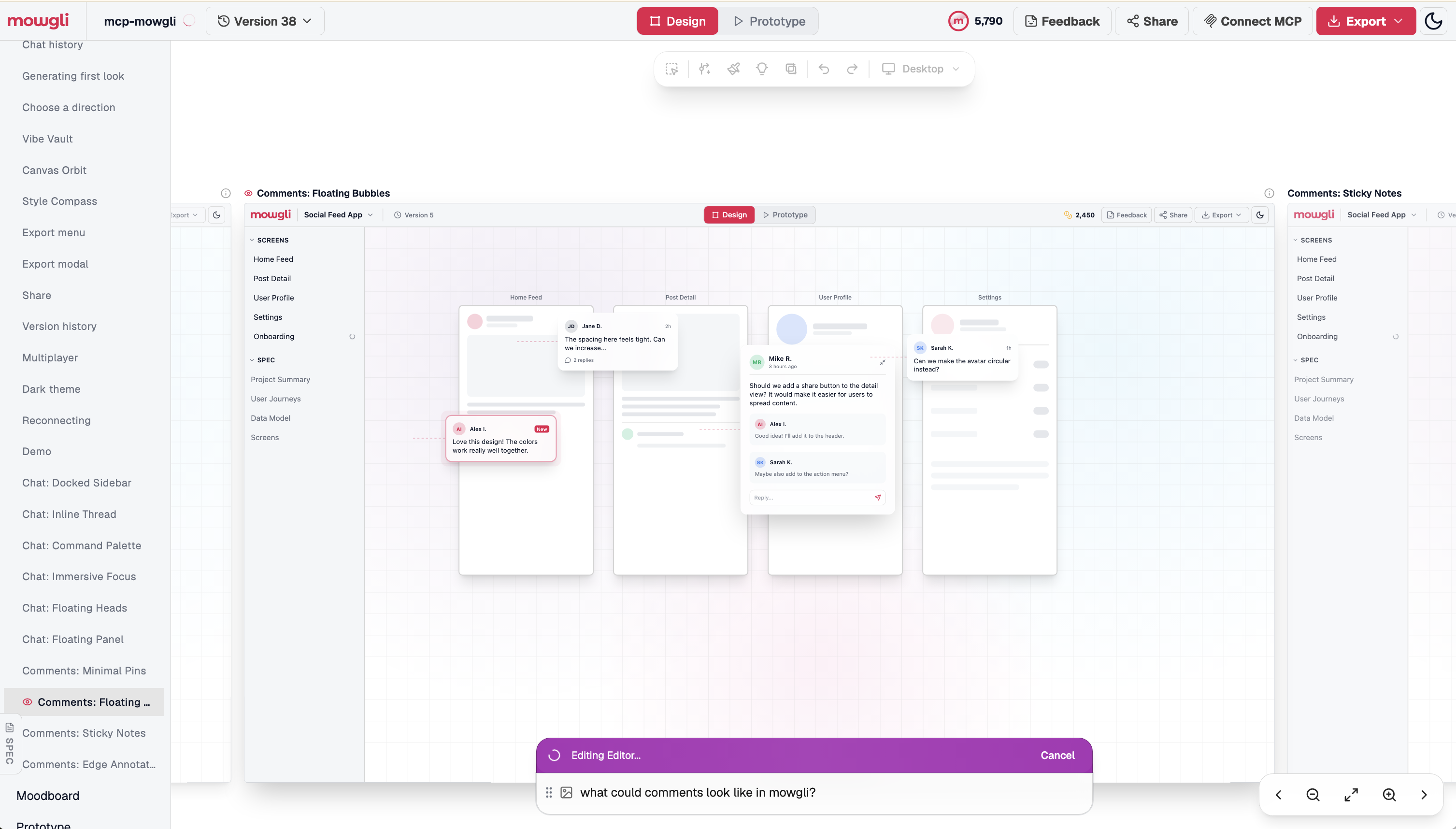Image resolution: width=1456 pixels, height=829 pixels.
Task: Open Alex I.'s comment marked New
Action: click(501, 439)
